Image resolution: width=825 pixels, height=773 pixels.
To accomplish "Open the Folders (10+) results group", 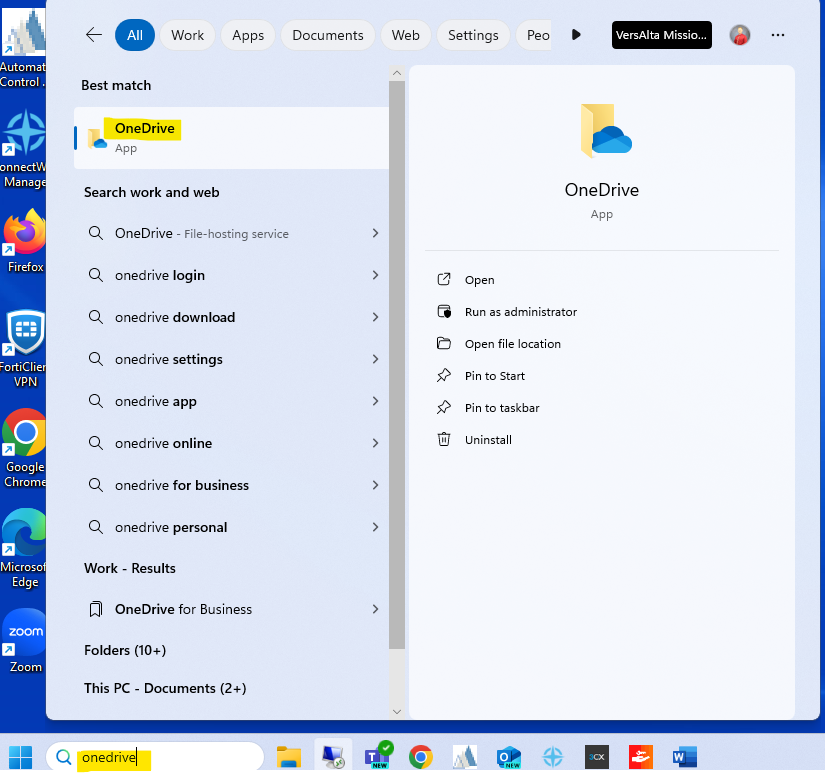I will tap(125, 650).
